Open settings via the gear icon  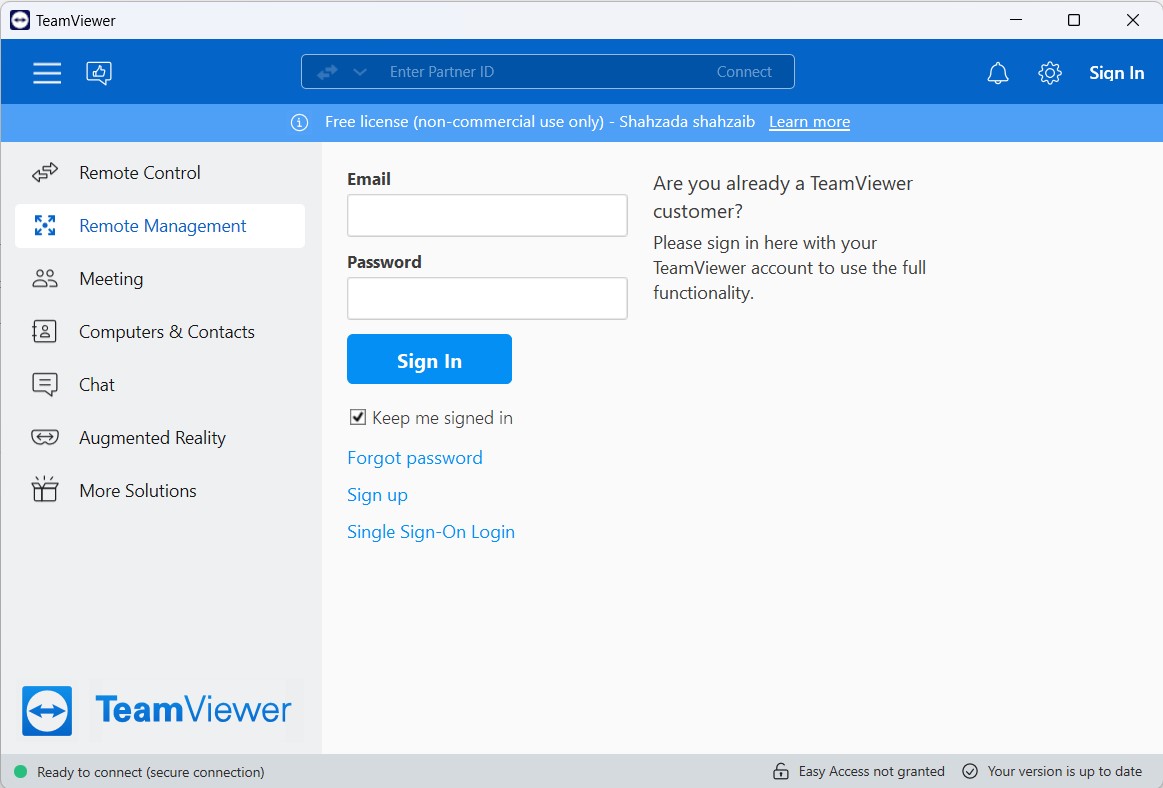1049,73
